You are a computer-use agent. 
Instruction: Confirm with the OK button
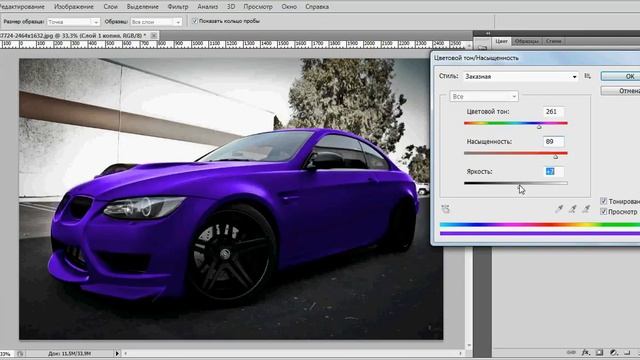coord(620,76)
